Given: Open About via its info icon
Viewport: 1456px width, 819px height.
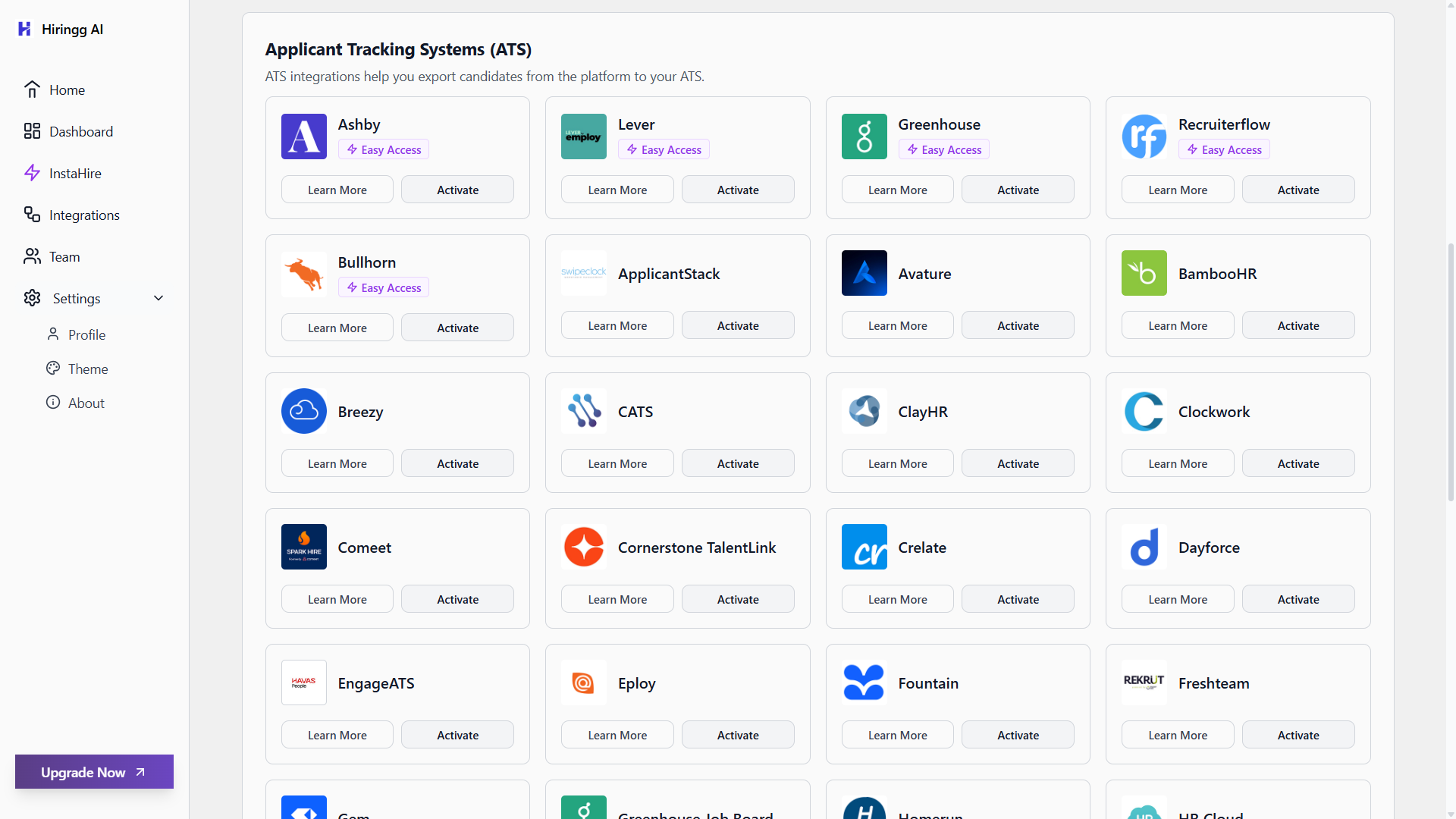Looking at the screenshot, I should pyautogui.click(x=53, y=403).
